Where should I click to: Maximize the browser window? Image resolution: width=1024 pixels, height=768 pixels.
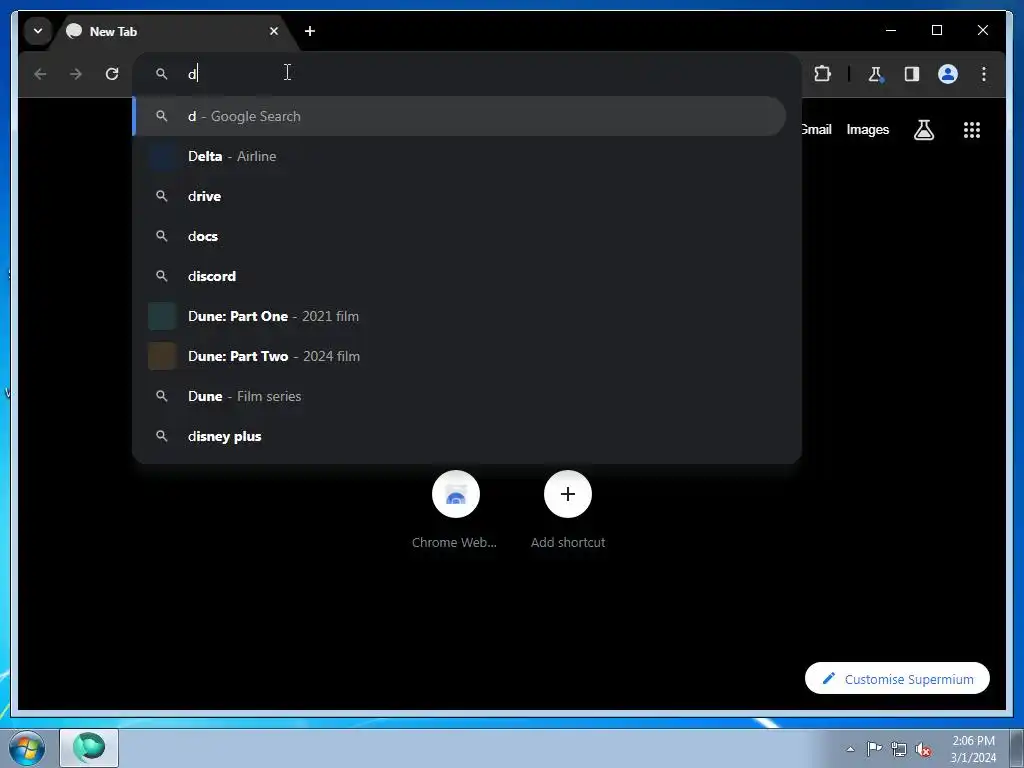point(936,30)
